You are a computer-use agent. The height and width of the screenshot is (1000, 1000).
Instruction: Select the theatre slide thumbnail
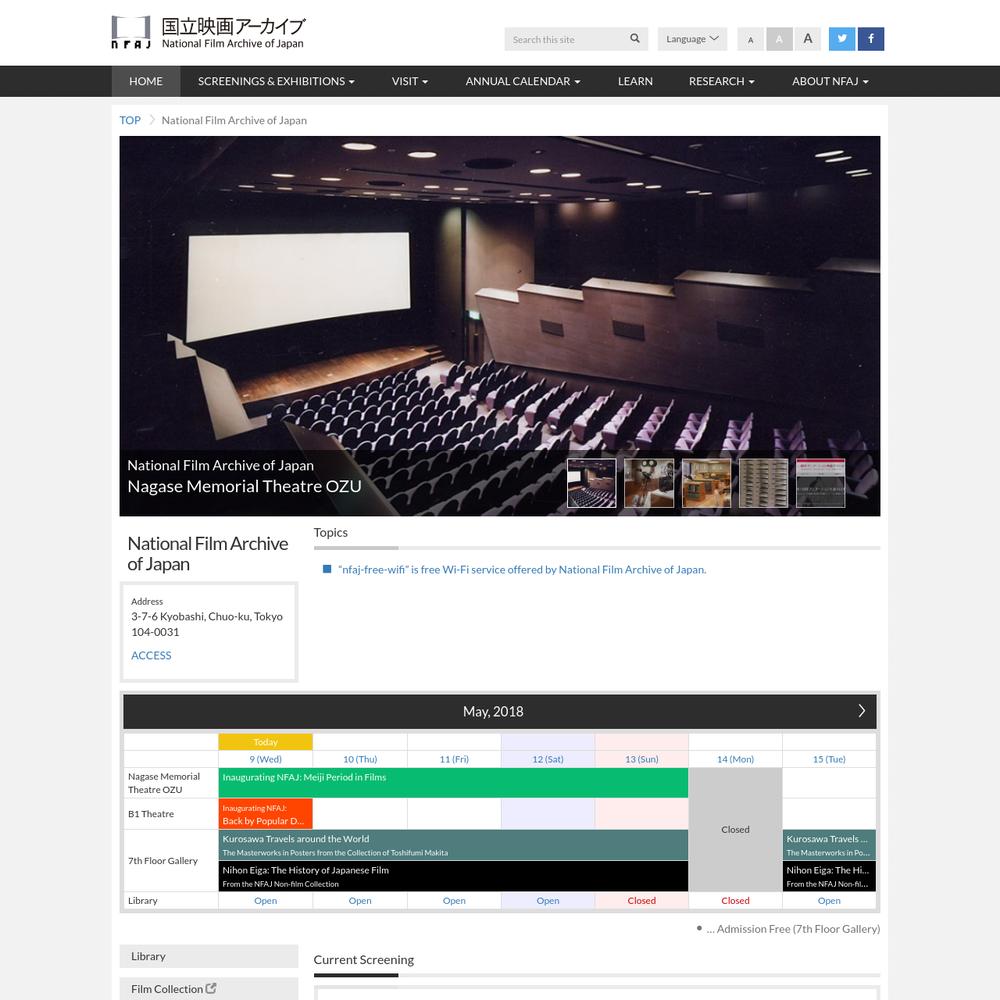pos(592,483)
